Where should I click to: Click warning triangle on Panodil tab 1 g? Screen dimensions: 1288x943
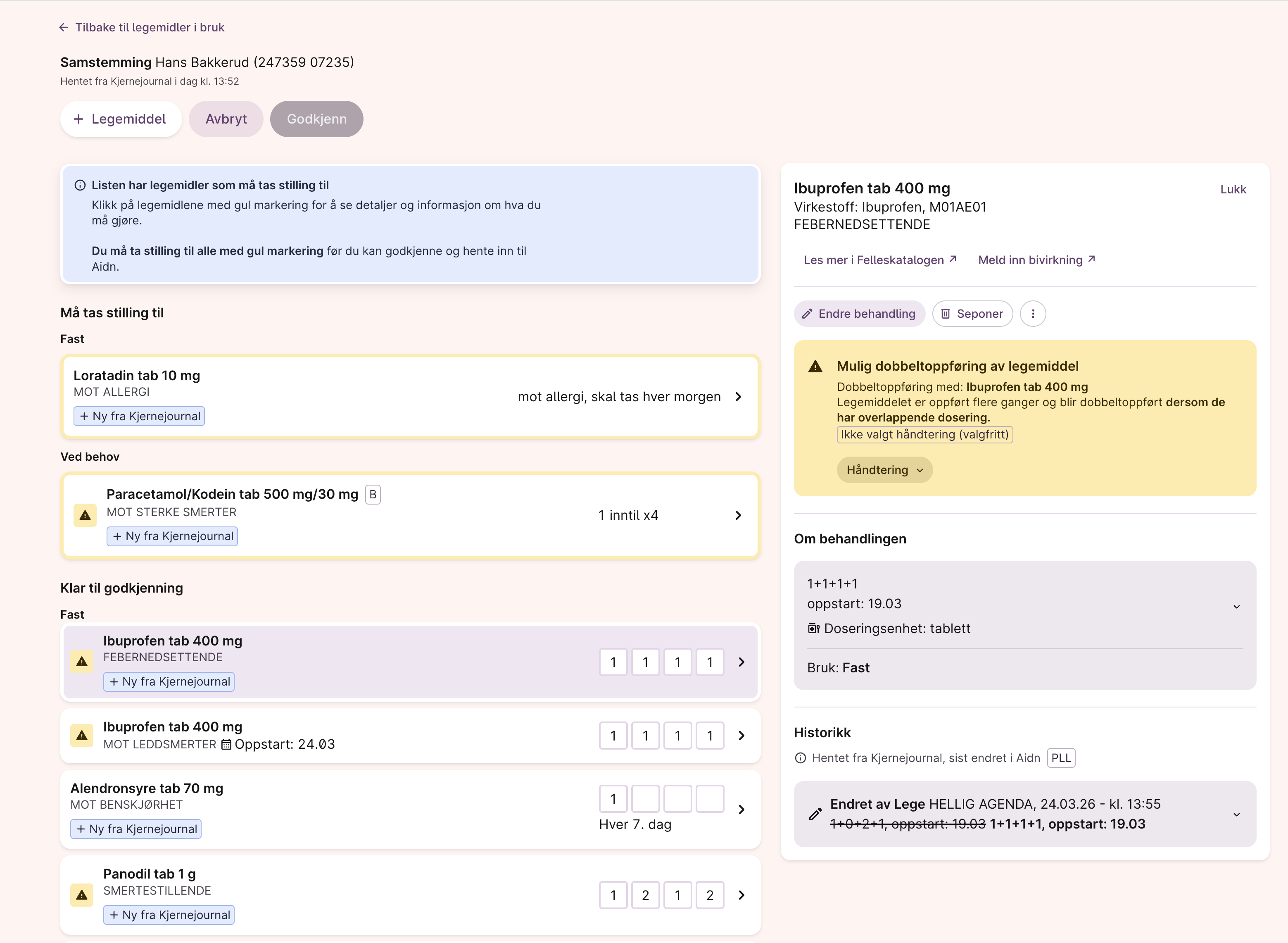coord(82,895)
